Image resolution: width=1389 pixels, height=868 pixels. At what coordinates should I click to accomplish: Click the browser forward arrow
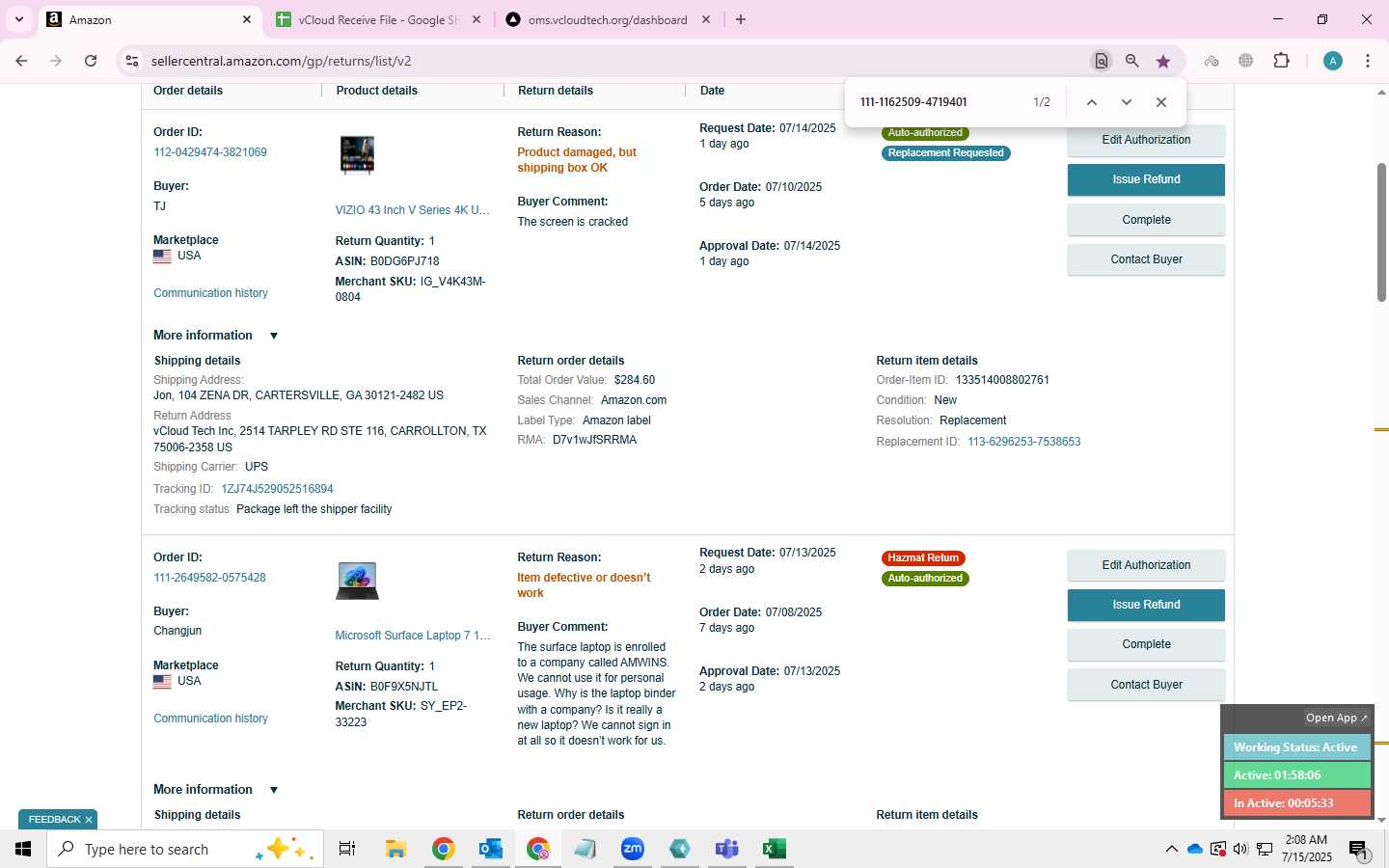(x=56, y=61)
